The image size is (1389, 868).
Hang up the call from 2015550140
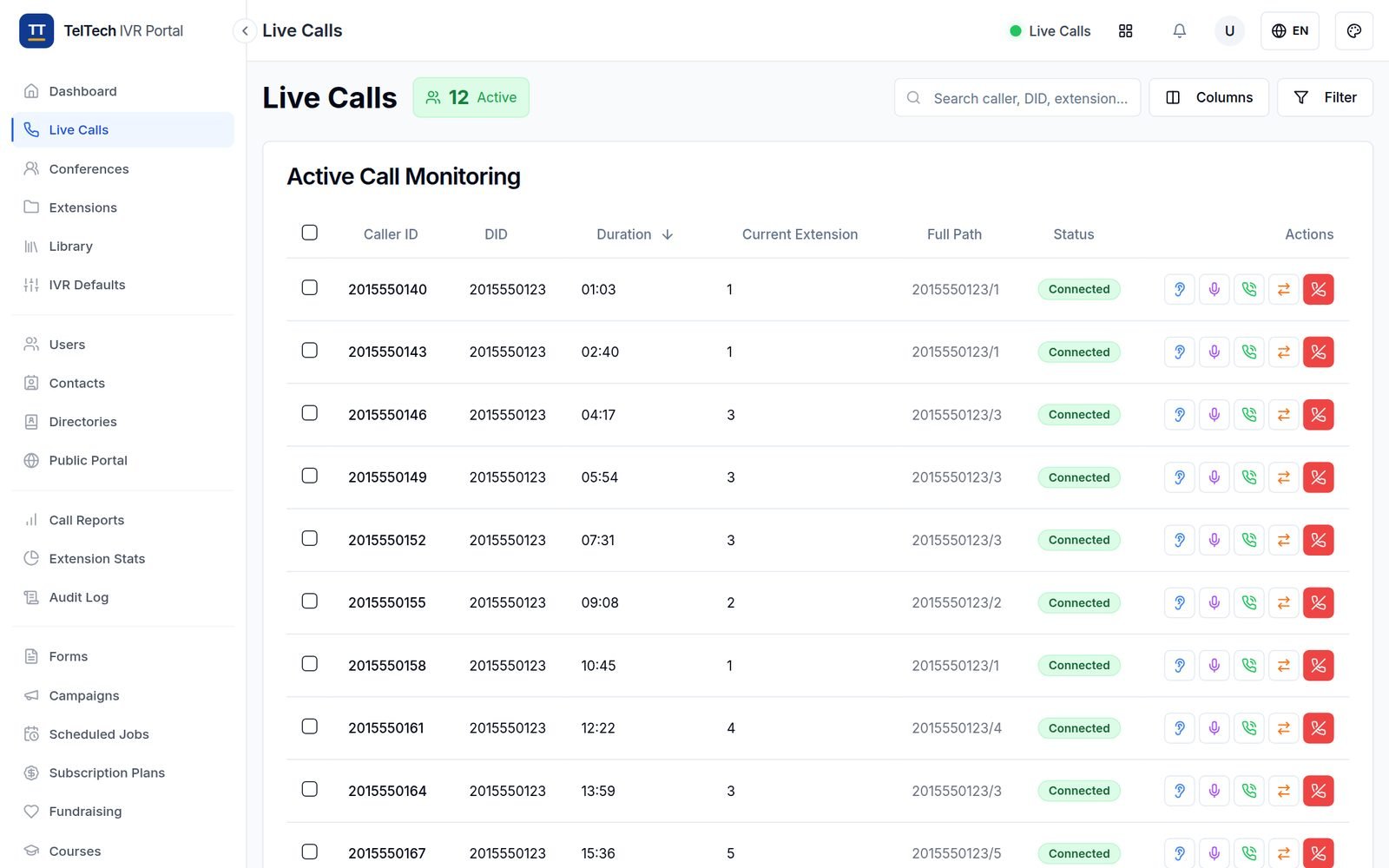click(1318, 289)
